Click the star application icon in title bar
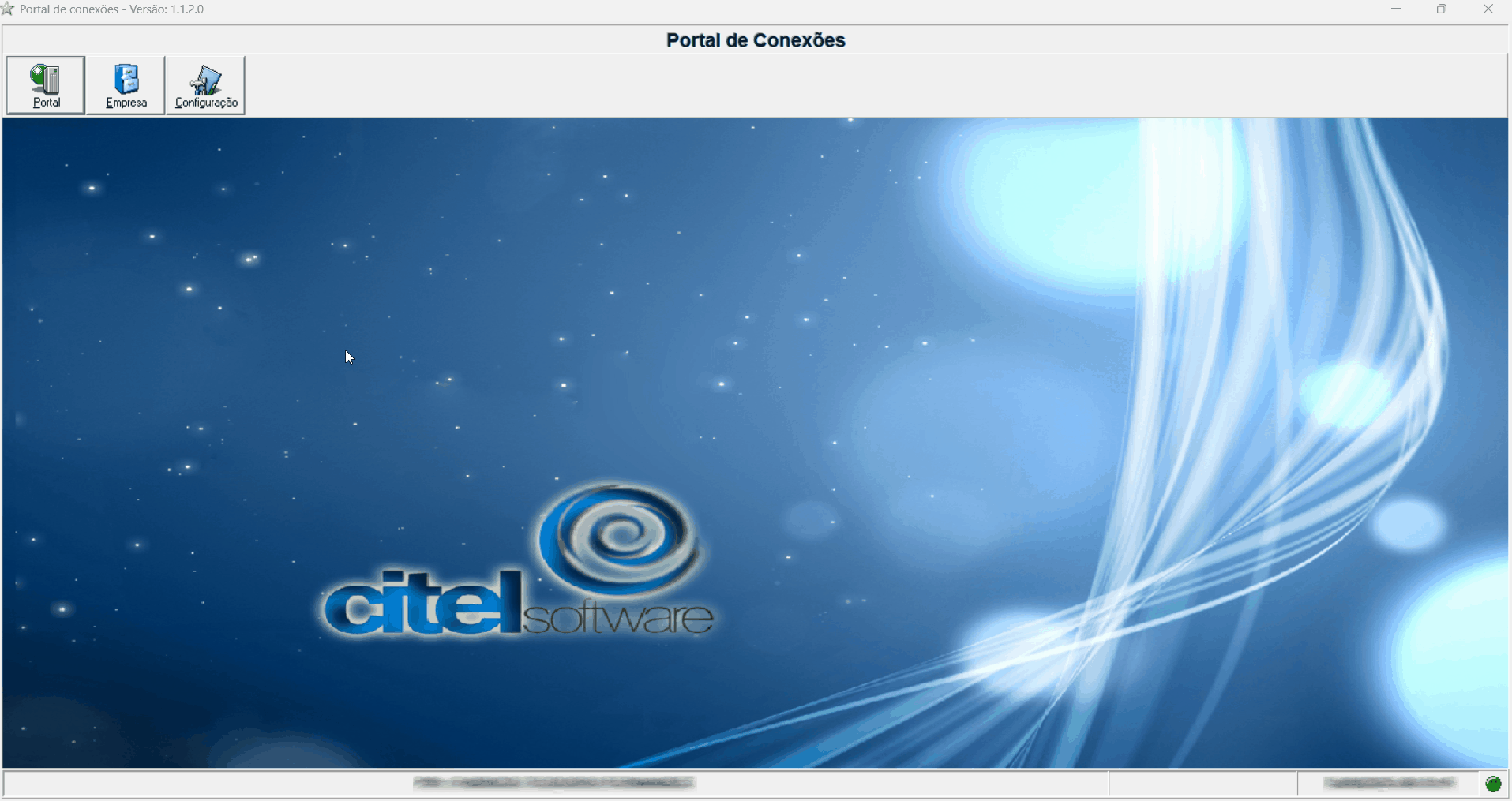Viewport: 1512px width, 801px height. coord(8,9)
